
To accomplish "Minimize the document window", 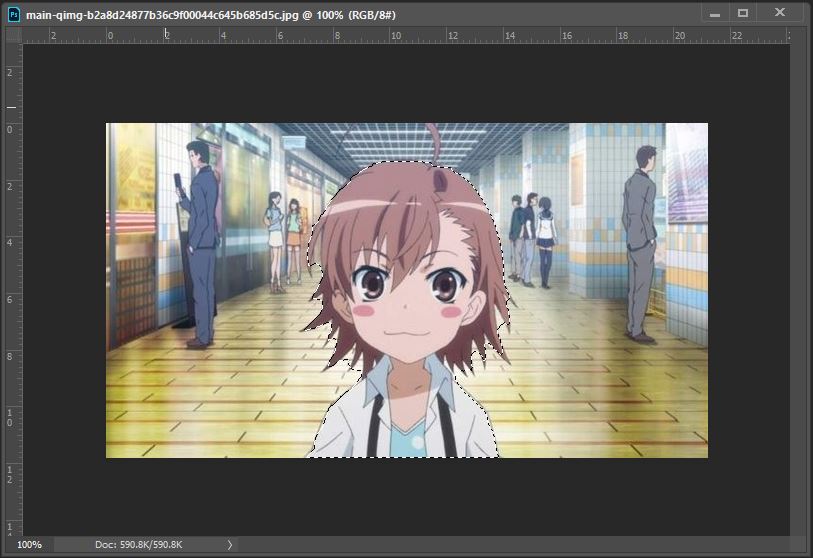I will (x=715, y=14).
